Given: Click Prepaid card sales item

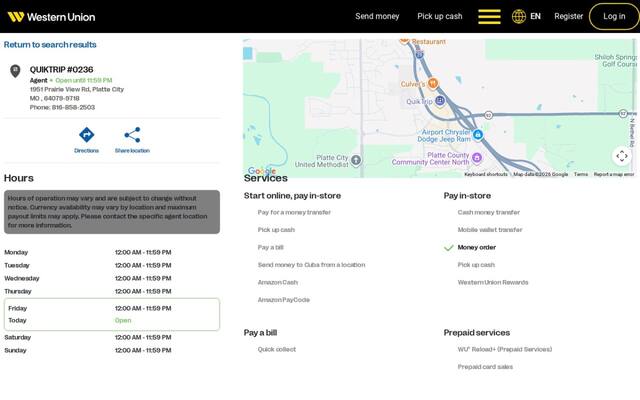Looking at the screenshot, I should [x=485, y=367].
